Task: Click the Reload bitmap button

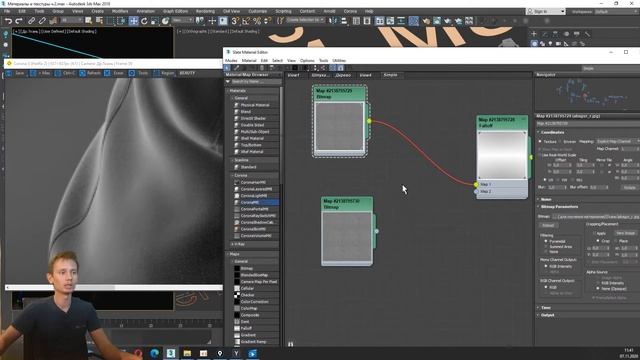Action: (x=548, y=225)
